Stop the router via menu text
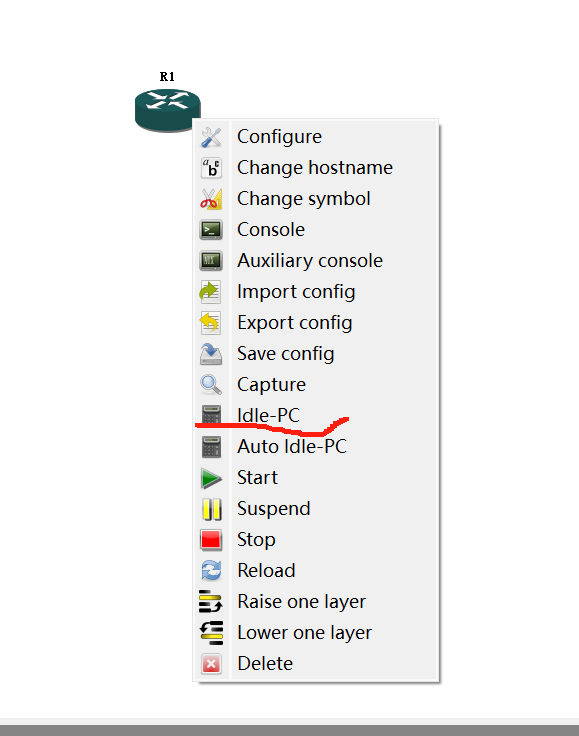Image resolution: width=579 pixels, height=736 pixels. [256, 540]
